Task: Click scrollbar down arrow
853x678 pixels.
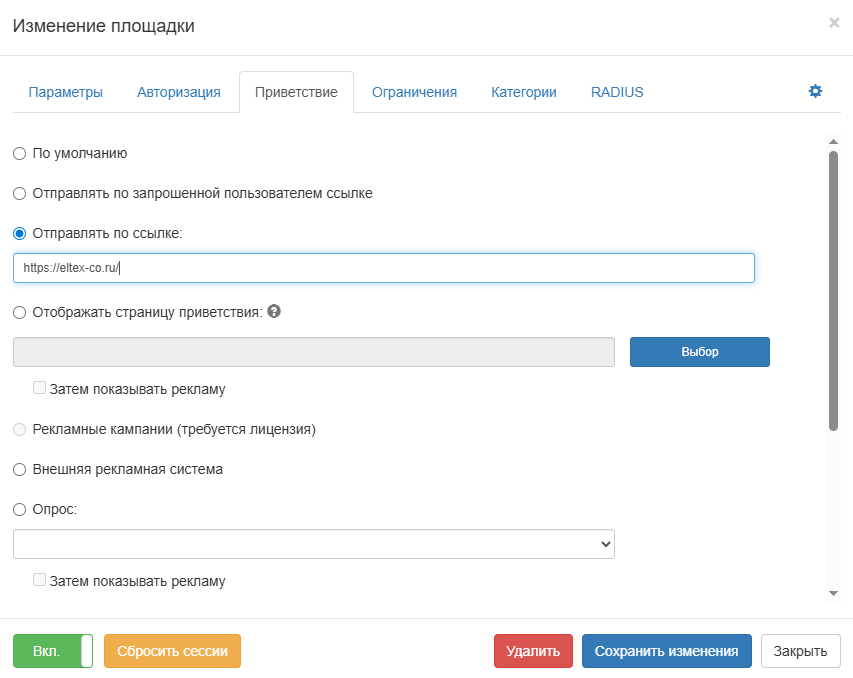Action: click(x=833, y=593)
